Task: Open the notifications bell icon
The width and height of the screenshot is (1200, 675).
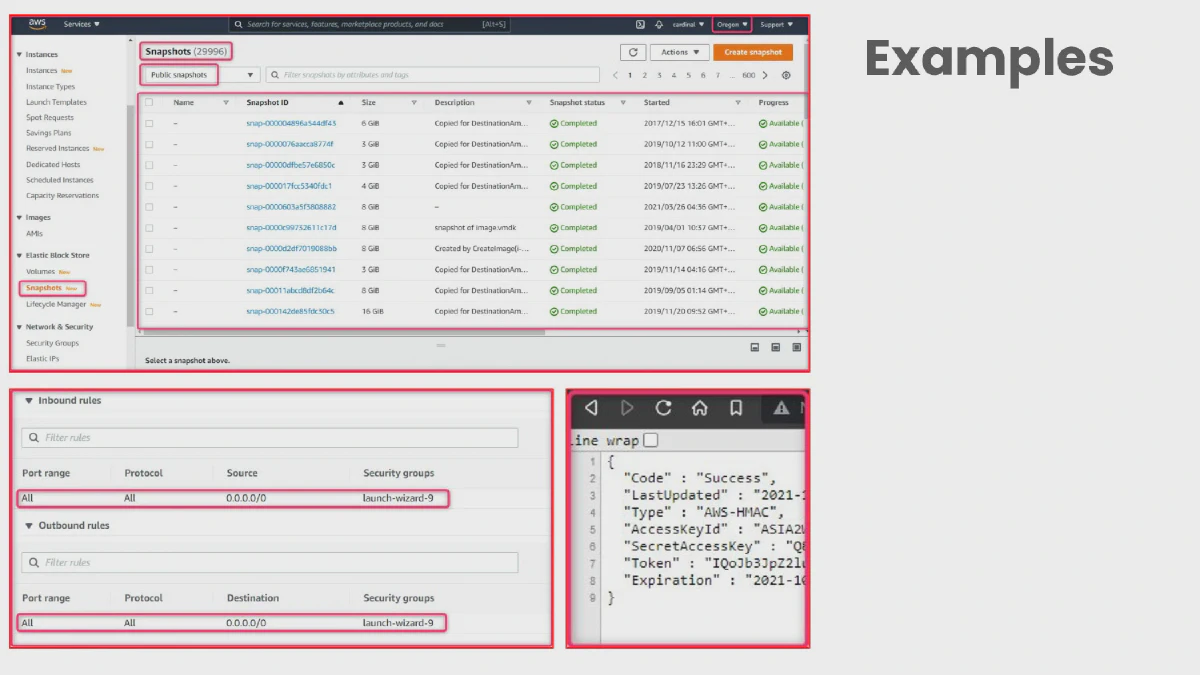Action: [x=659, y=24]
